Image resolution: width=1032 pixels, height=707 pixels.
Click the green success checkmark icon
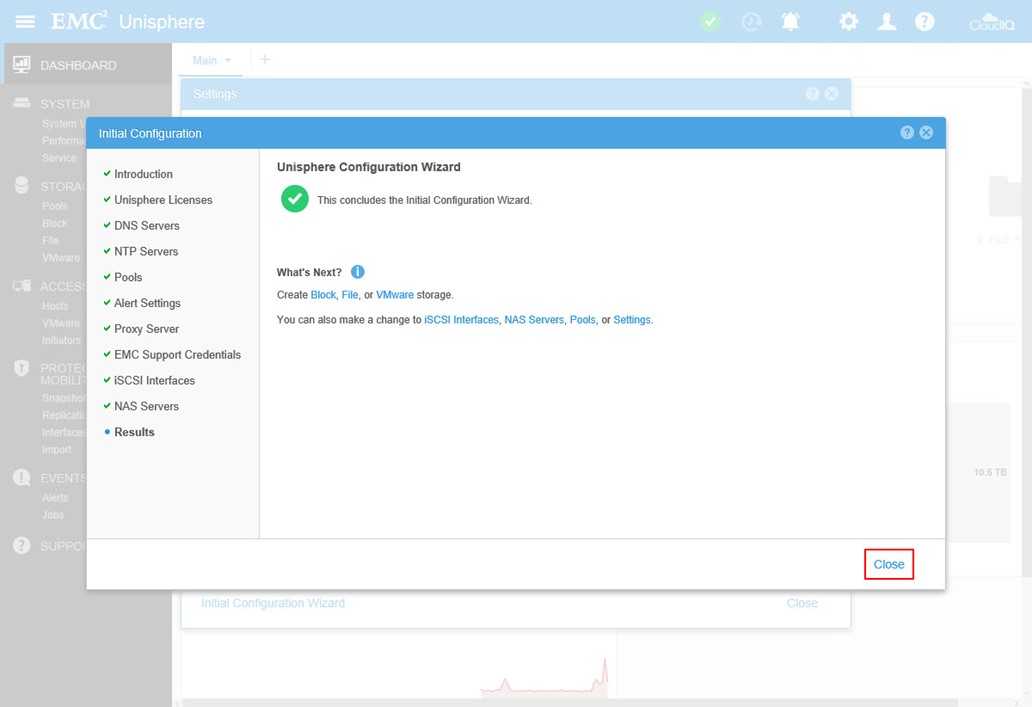pos(295,199)
